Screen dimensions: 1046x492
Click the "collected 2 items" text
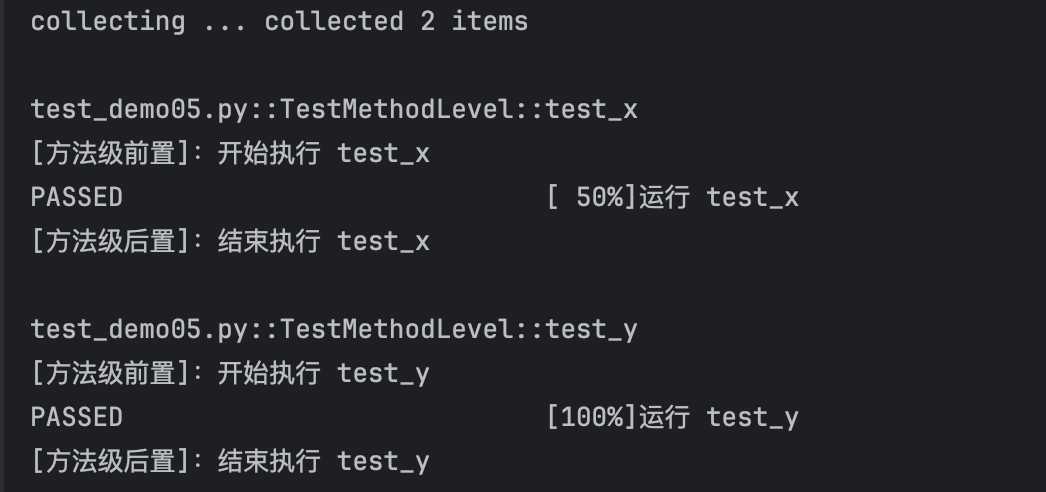tap(396, 21)
